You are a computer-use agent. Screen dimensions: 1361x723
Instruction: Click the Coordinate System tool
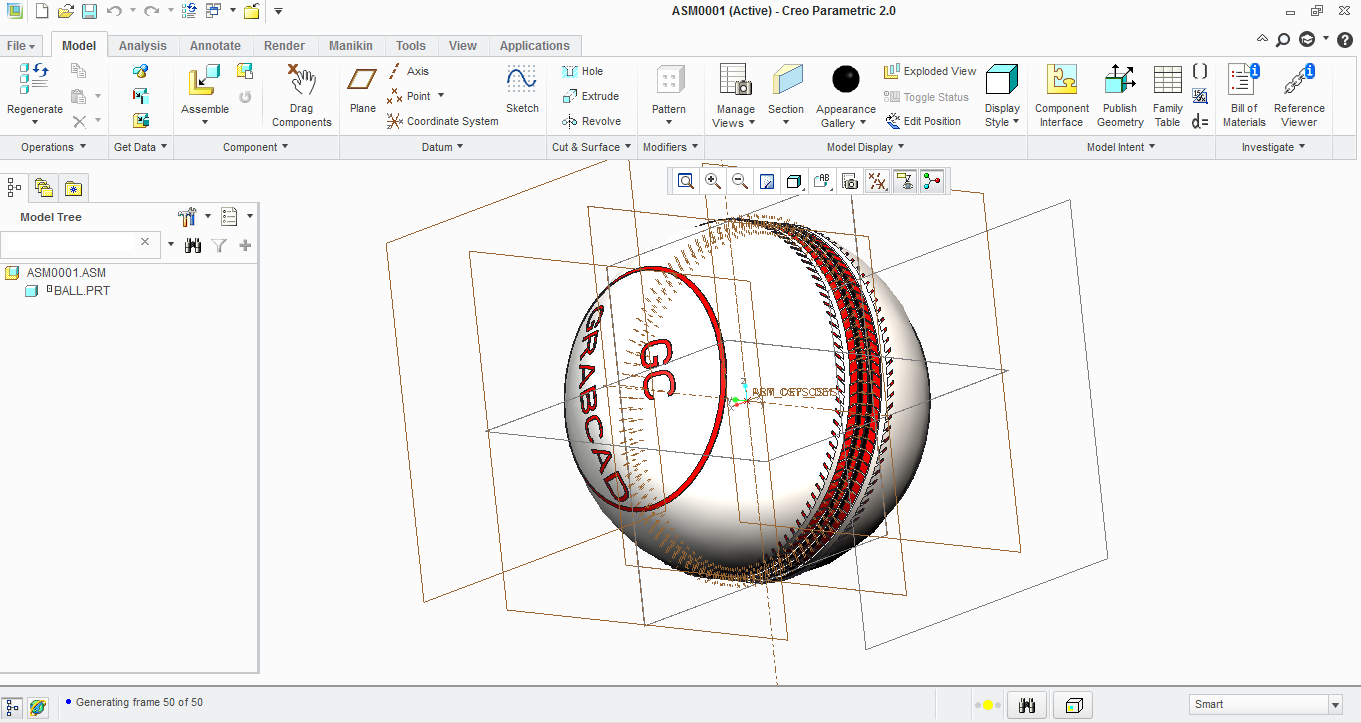pyautogui.click(x=442, y=121)
